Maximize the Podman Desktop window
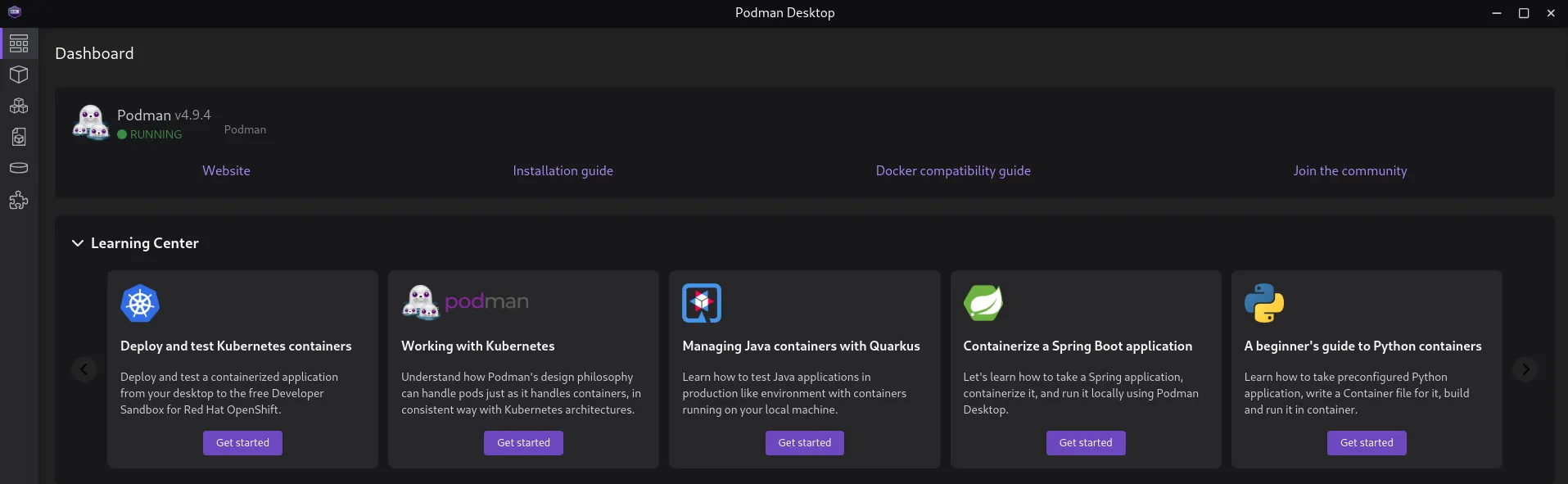1568x484 pixels. pos(1524,13)
